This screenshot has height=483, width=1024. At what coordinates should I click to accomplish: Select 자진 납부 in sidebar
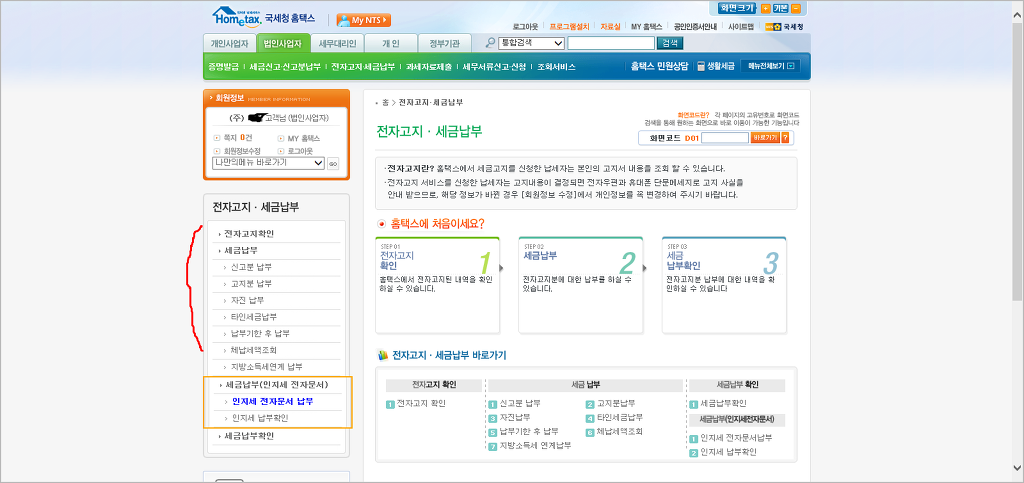click(247, 300)
